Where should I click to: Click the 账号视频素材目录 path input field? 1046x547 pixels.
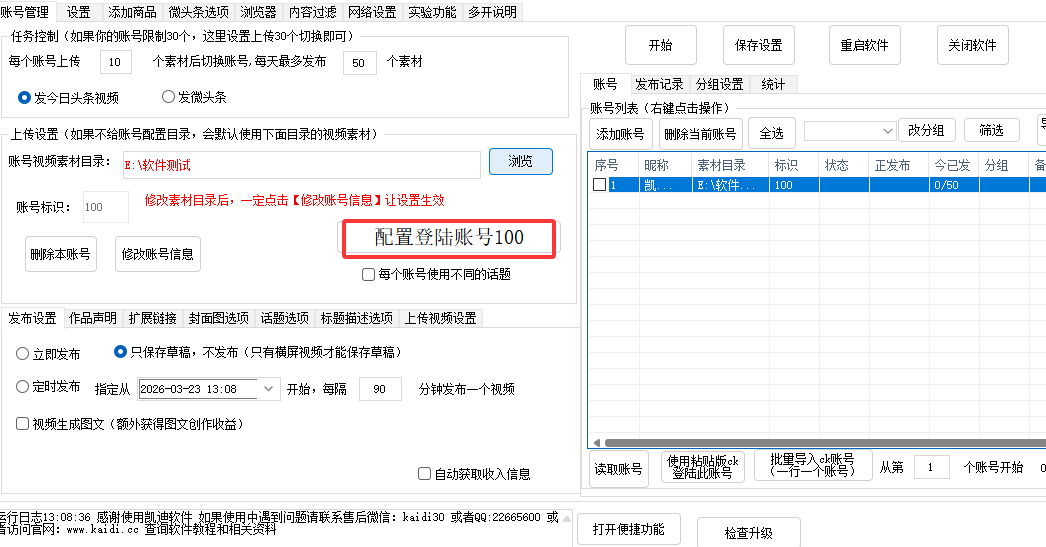[300, 164]
